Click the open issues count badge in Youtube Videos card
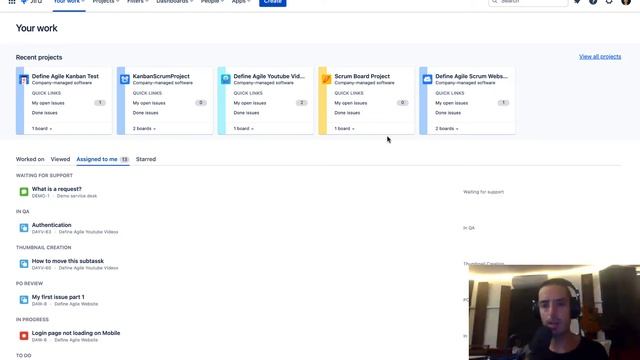The height and width of the screenshot is (360, 640). [x=301, y=103]
